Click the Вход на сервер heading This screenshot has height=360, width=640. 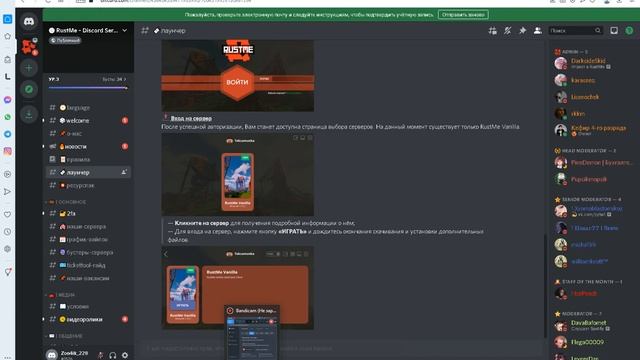pos(191,118)
